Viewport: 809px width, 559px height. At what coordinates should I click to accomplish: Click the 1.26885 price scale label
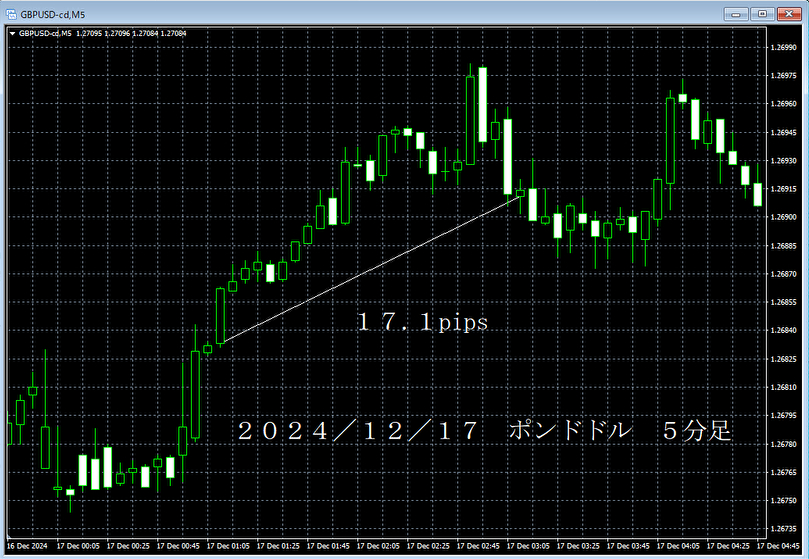[x=783, y=246]
